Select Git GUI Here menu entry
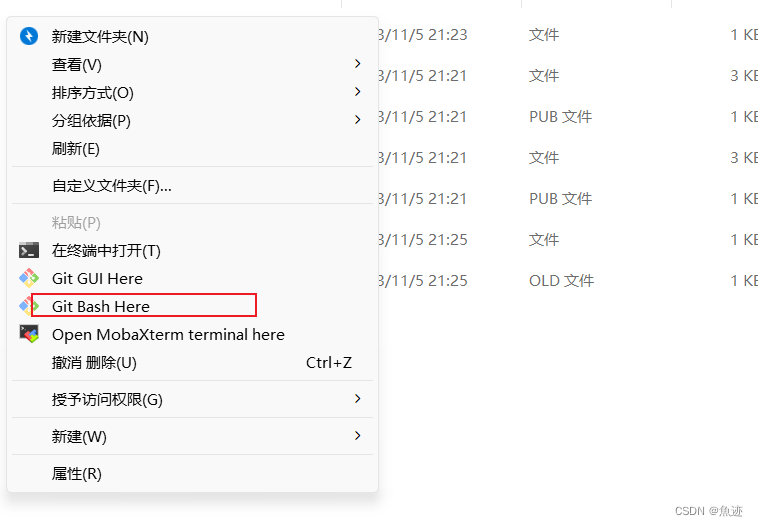758x526 pixels. (x=192, y=278)
